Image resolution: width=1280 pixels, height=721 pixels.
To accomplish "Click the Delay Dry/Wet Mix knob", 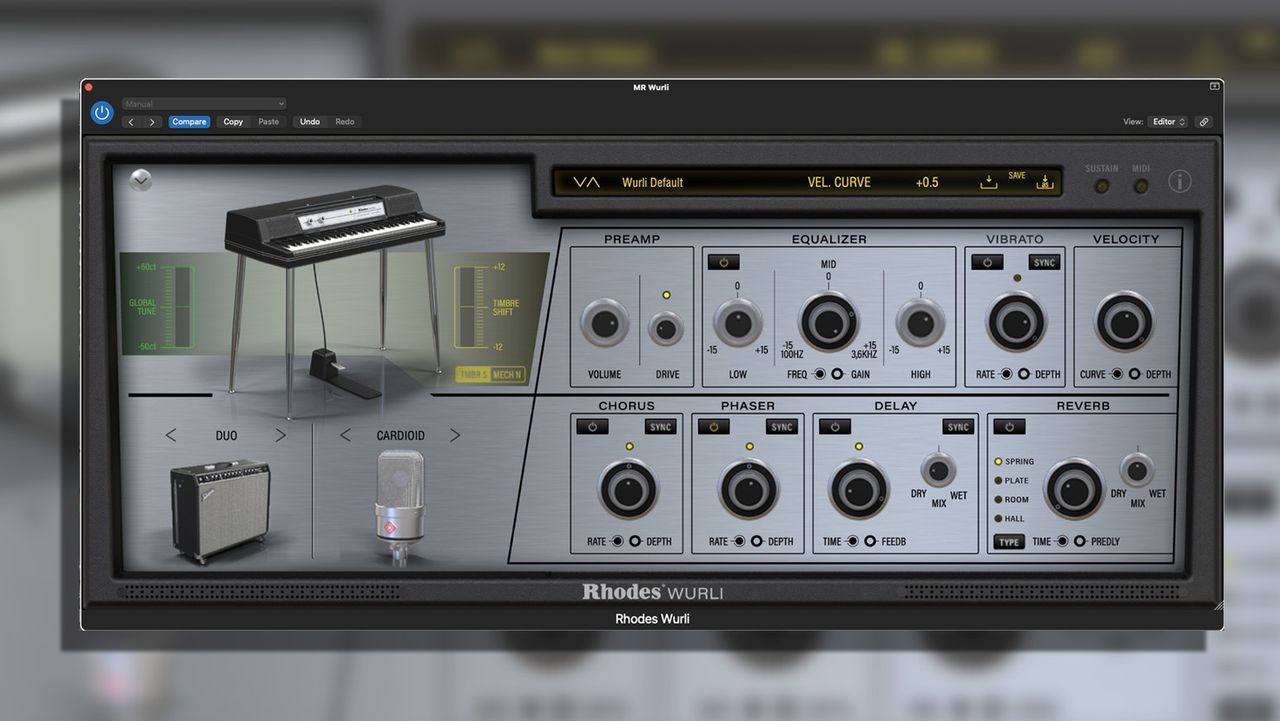I will 938,469.
